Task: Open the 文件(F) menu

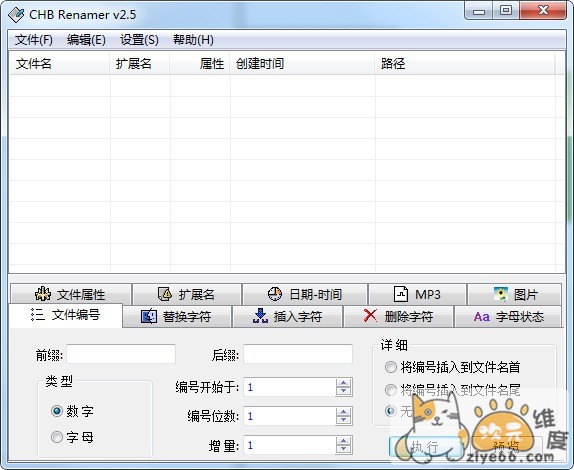Action: (x=34, y=40)
